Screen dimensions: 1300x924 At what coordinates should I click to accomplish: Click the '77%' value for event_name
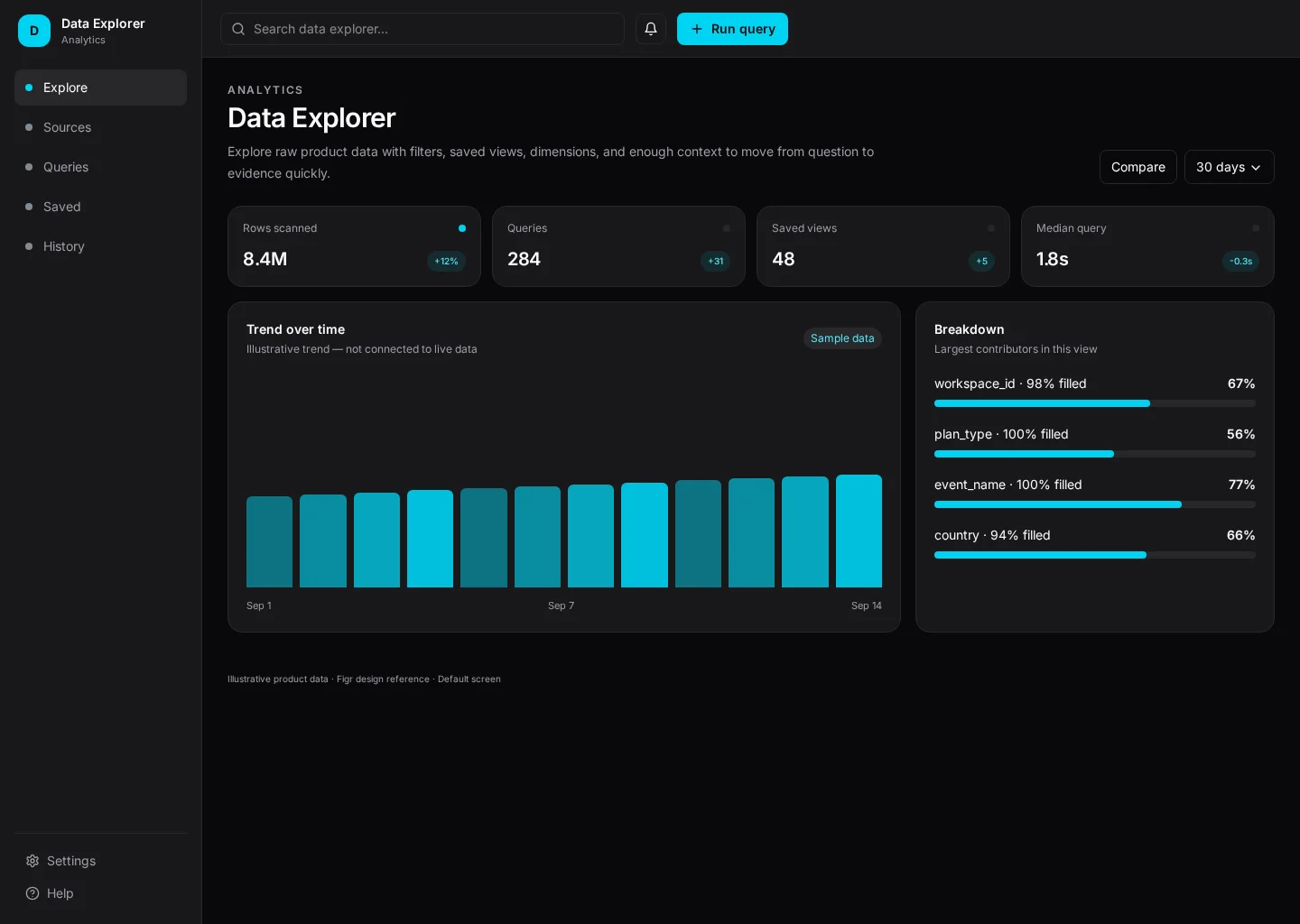click(x=1241, y=485)
